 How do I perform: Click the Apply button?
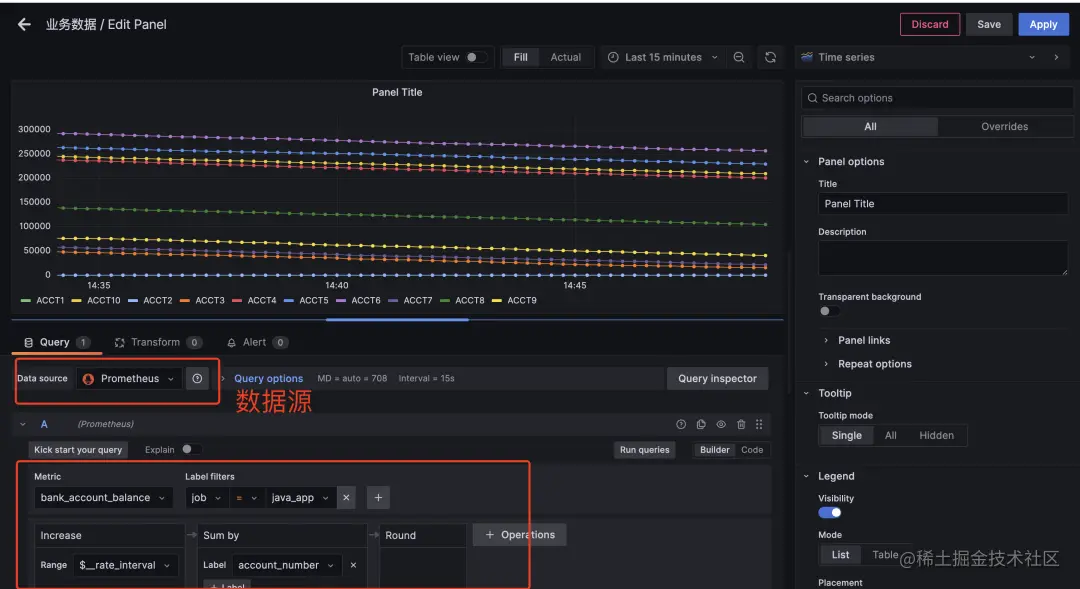point(1043,24)
